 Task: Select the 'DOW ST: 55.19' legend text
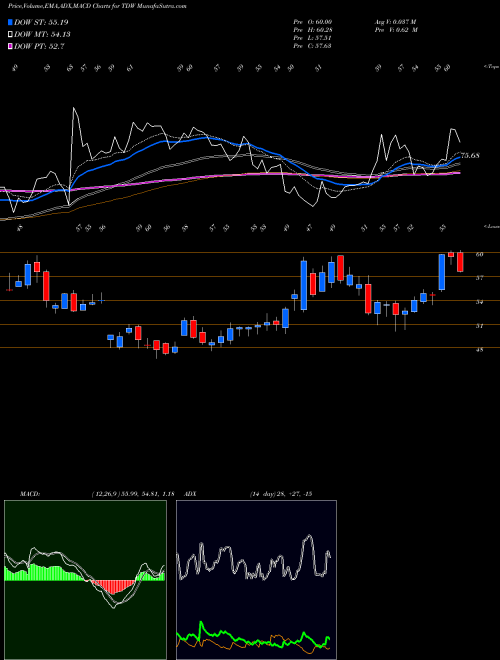(41, 22)
